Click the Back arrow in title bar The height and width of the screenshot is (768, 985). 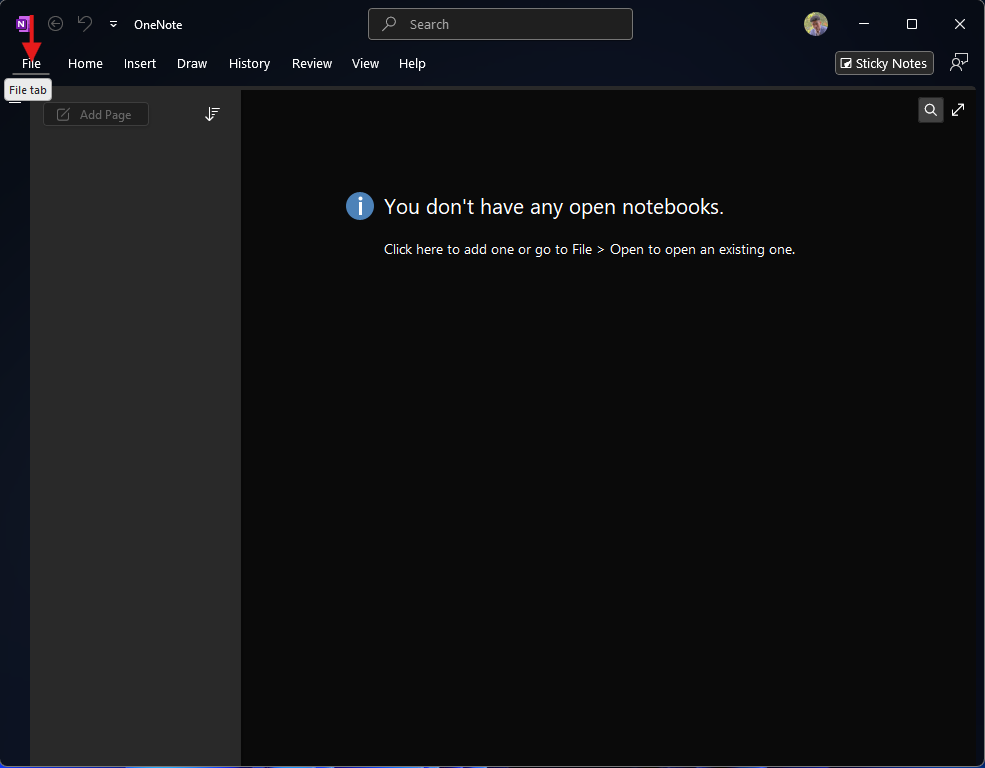point(56,24)
